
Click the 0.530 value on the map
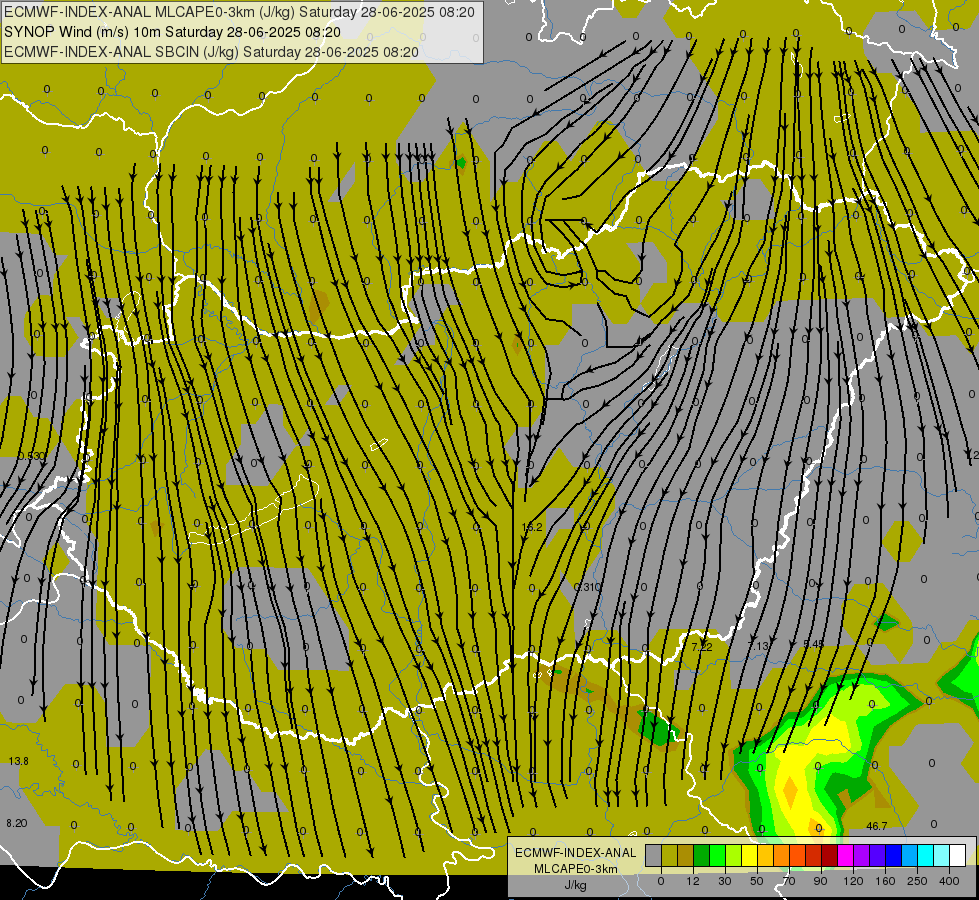pyautogui.click(x=32, y=456)
